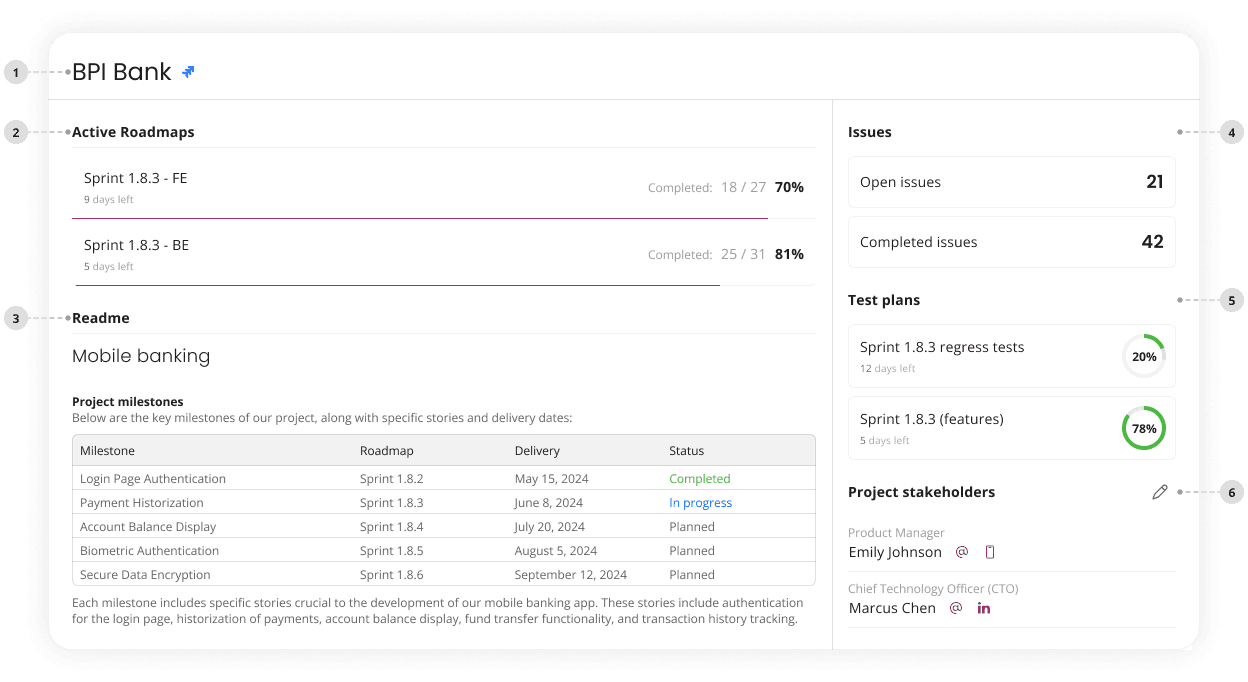Click the June 8, 2024 delivery date
The image size is (1248, 682).
(548, 503)
